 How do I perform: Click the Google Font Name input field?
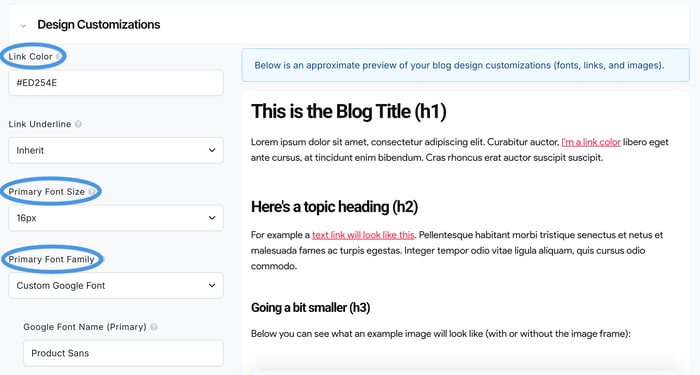point(123,353)
